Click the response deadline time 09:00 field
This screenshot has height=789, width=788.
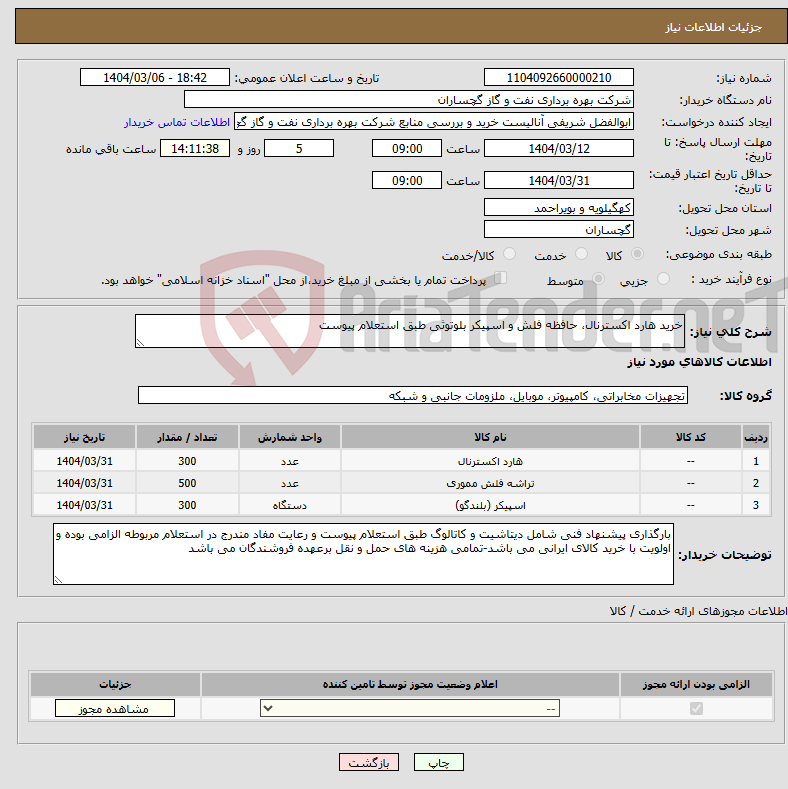coord(407,148)
